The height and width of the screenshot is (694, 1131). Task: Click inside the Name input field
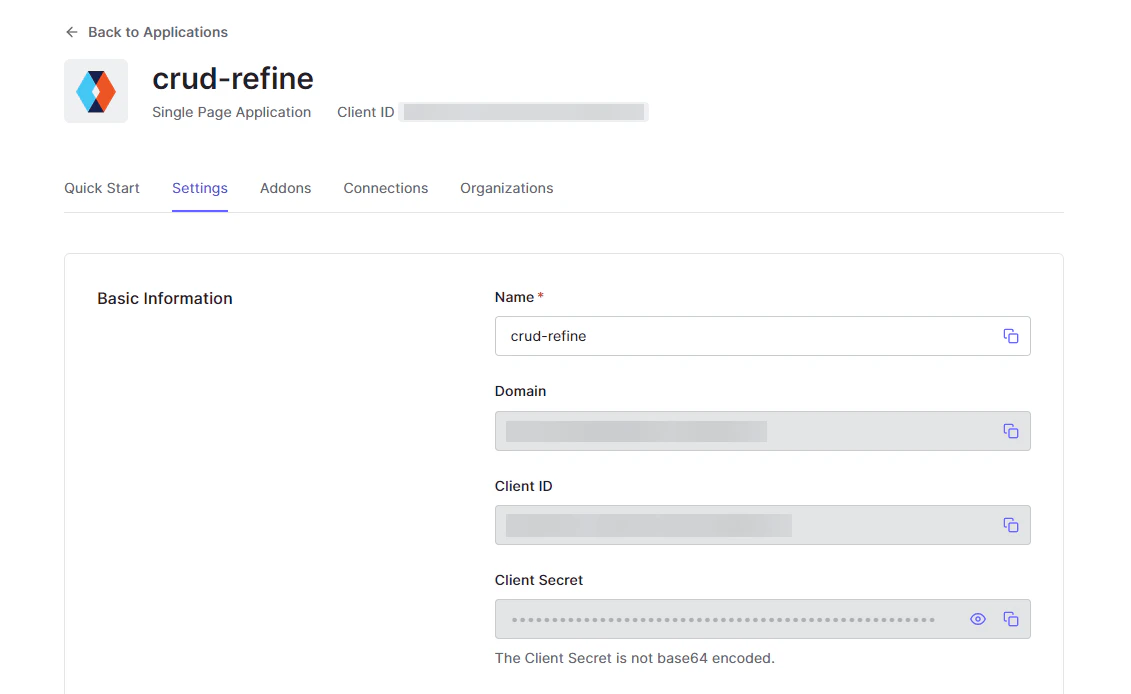pyautogui.click(x=700, y=336)
